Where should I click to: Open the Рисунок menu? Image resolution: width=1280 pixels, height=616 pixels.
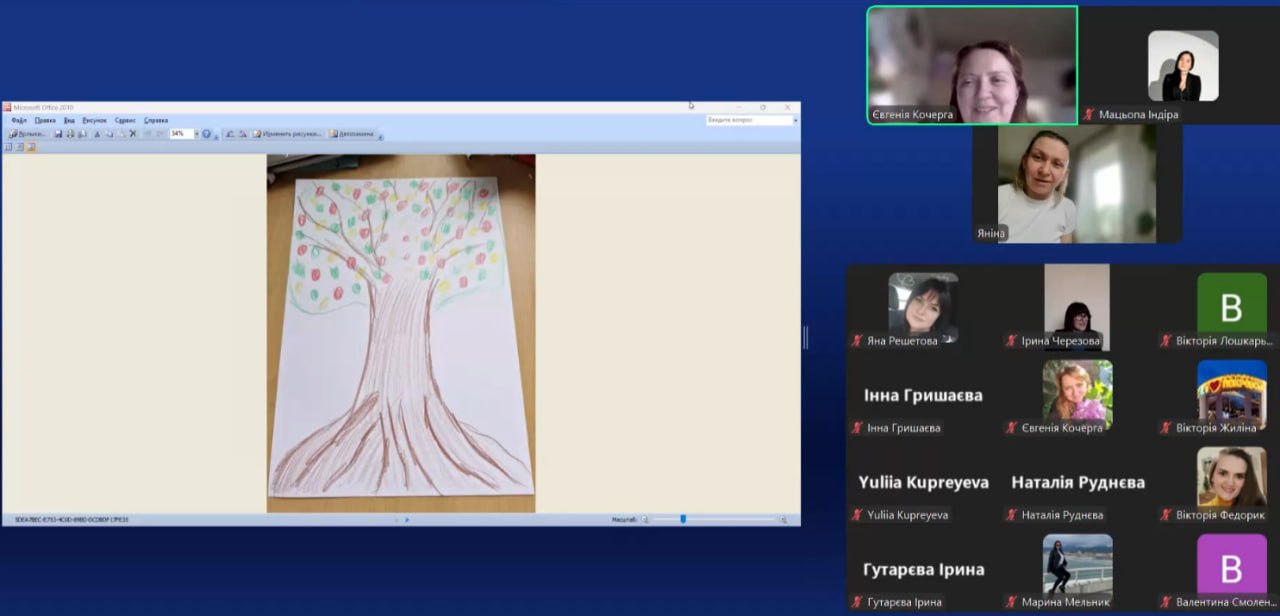pyautogui.click(x=94, y=120)
